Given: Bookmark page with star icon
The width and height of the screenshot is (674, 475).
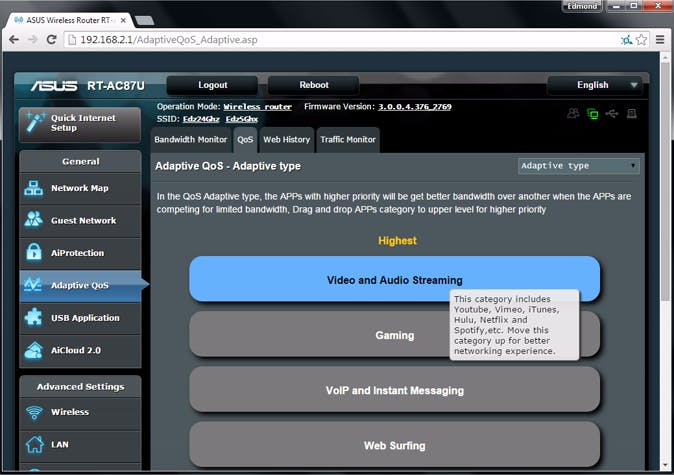Looking at the screenshot, I should [641, 40].
